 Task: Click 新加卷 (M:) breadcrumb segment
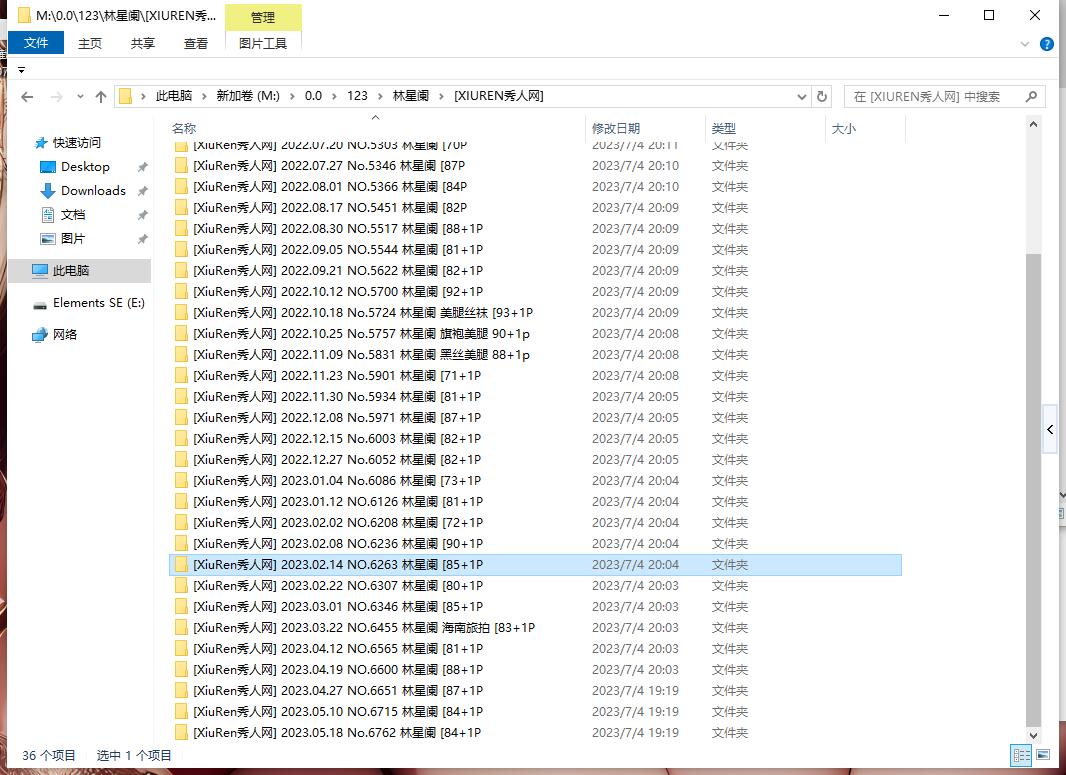tap(248, 96)
